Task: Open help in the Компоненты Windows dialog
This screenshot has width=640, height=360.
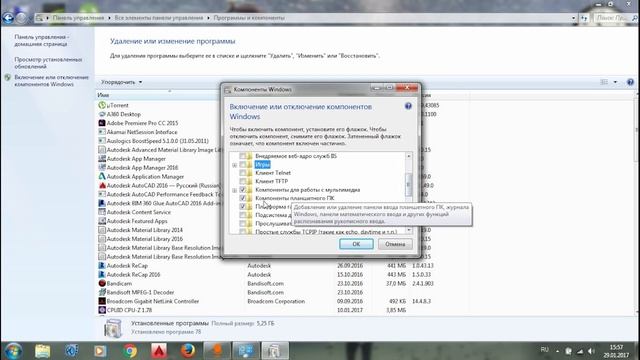Action: [408, 106]
